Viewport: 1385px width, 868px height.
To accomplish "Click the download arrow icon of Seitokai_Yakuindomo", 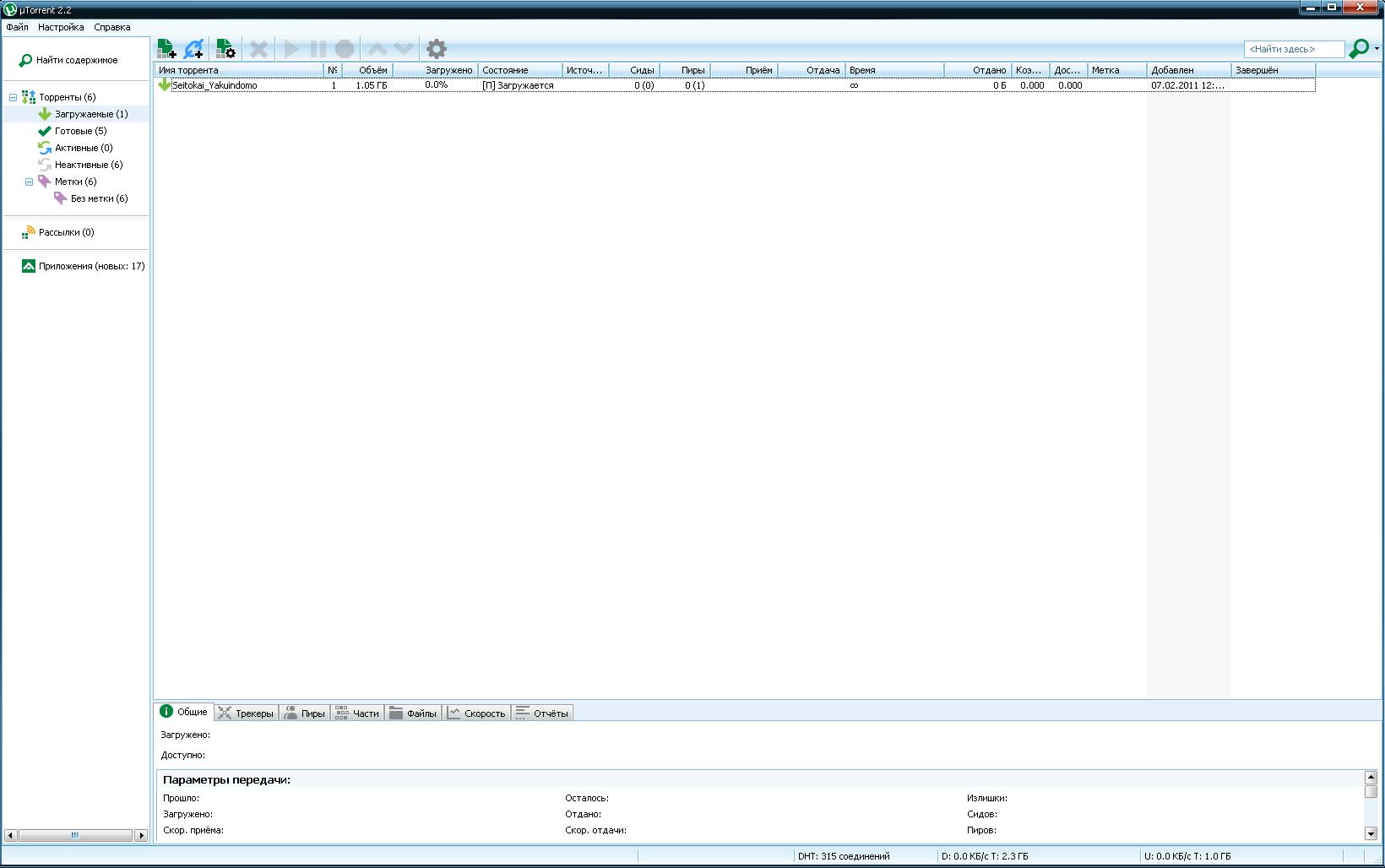I will click(164, 85).
